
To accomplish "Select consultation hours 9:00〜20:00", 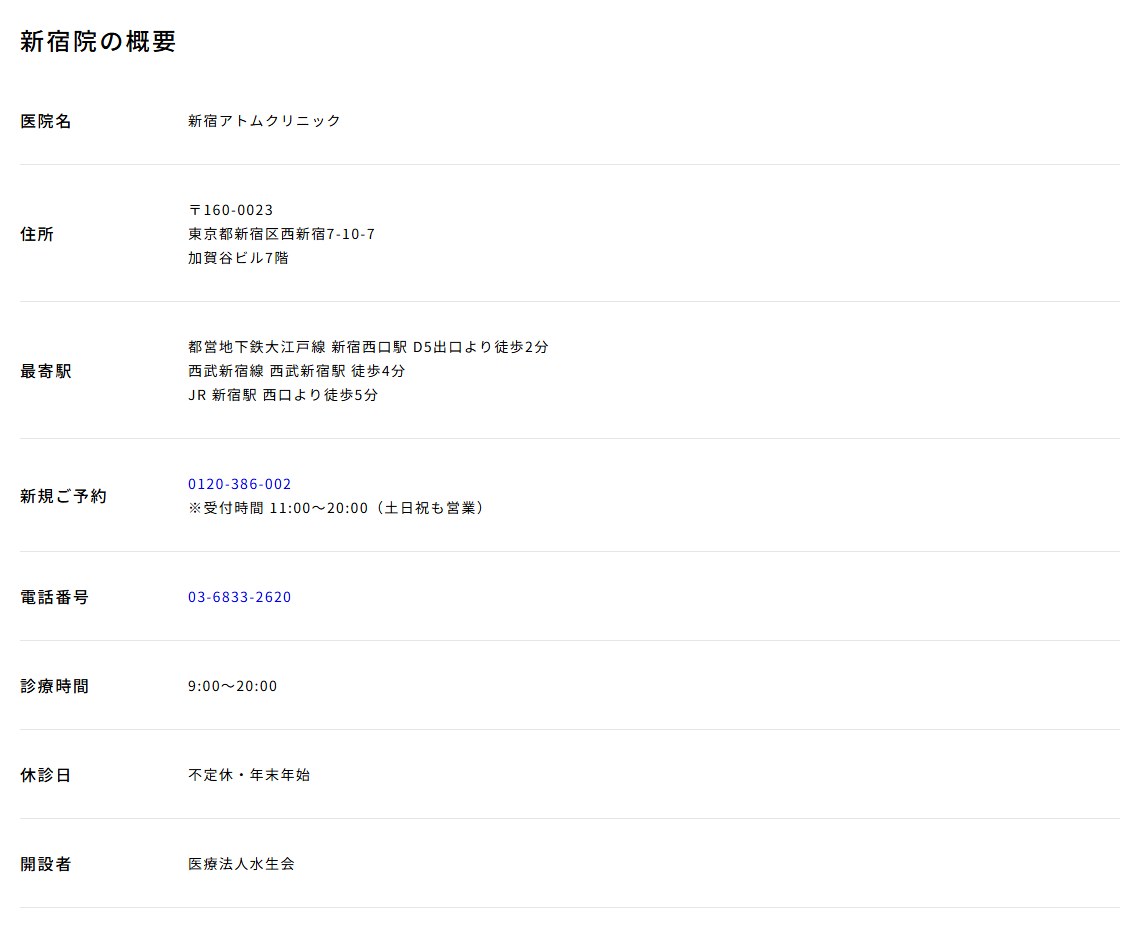I will coord(233,687).
